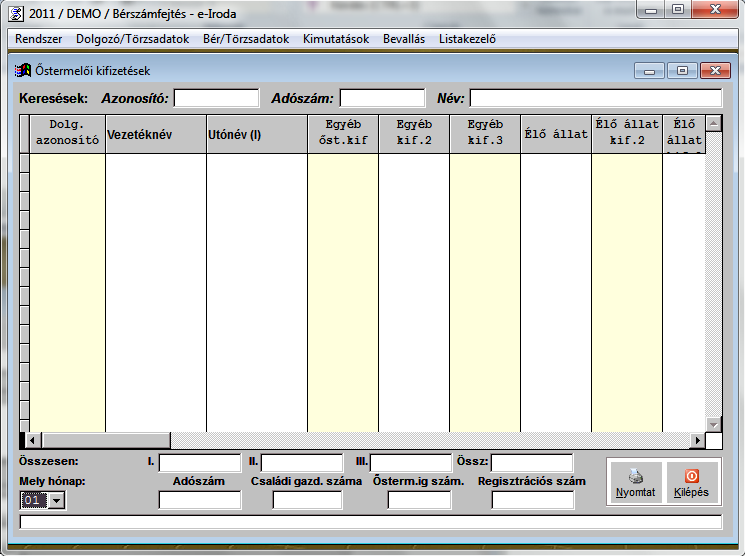Click the Nyomtat printer button
The height and width of the screenshot is (556, 745).
636,482
